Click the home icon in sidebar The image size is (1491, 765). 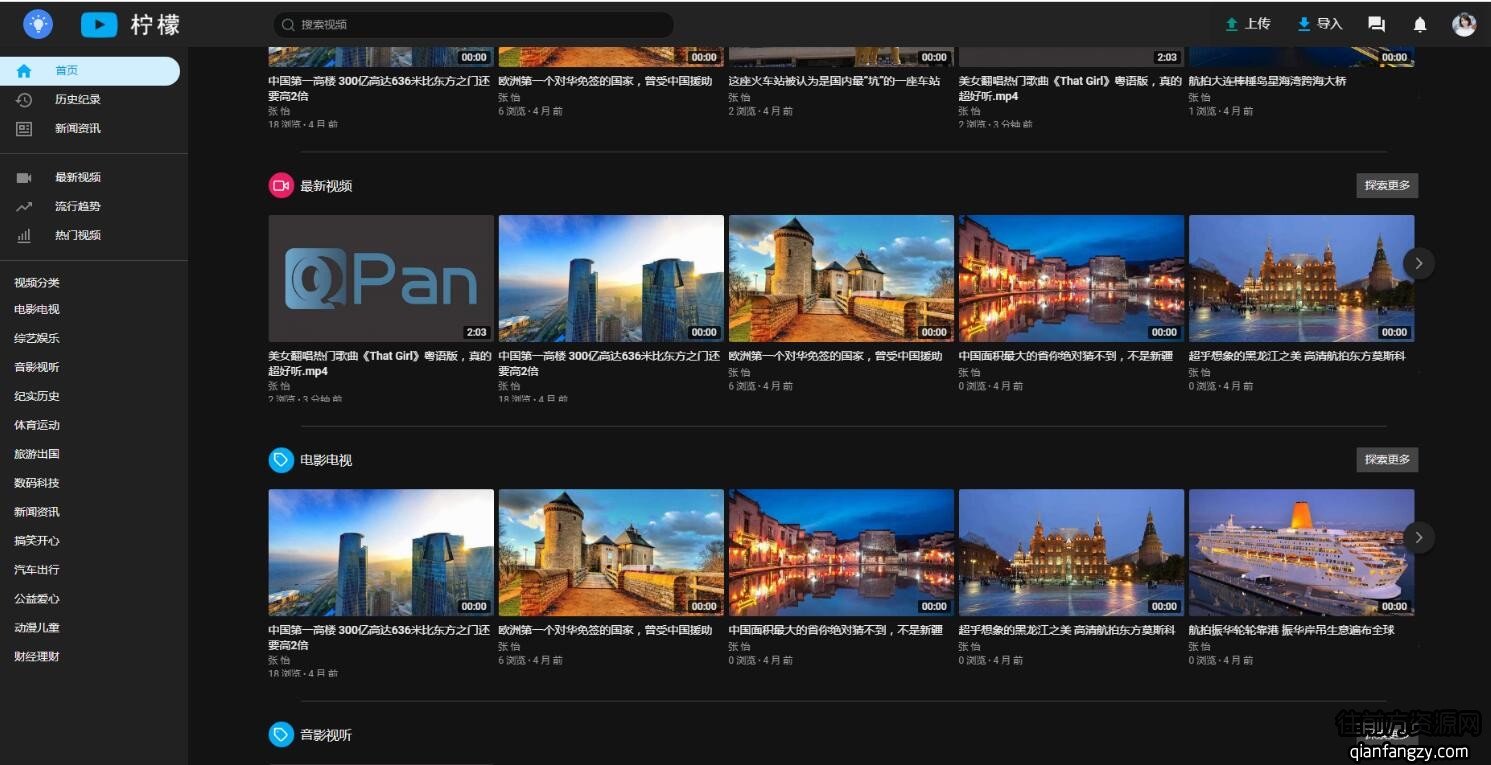[x=24, y=70]
